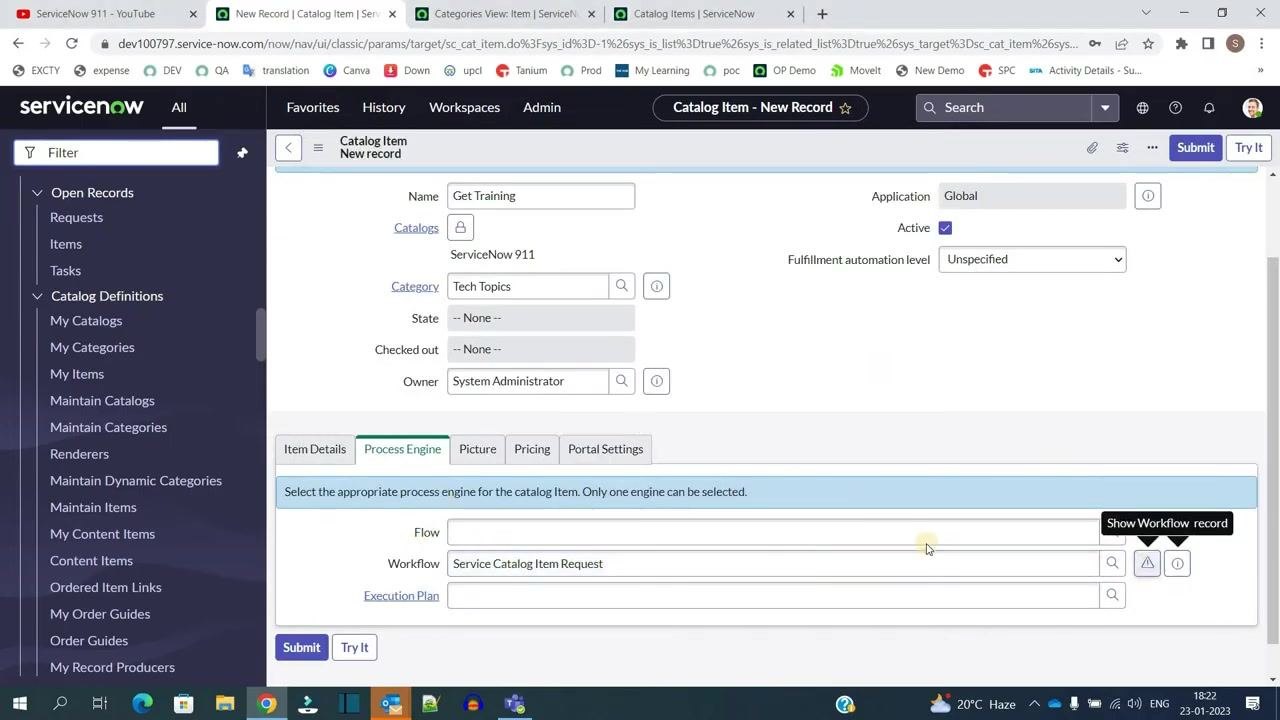Click the top Try It button
Viewport: 1280px width, 720px height.
[x=1249, y=147]
